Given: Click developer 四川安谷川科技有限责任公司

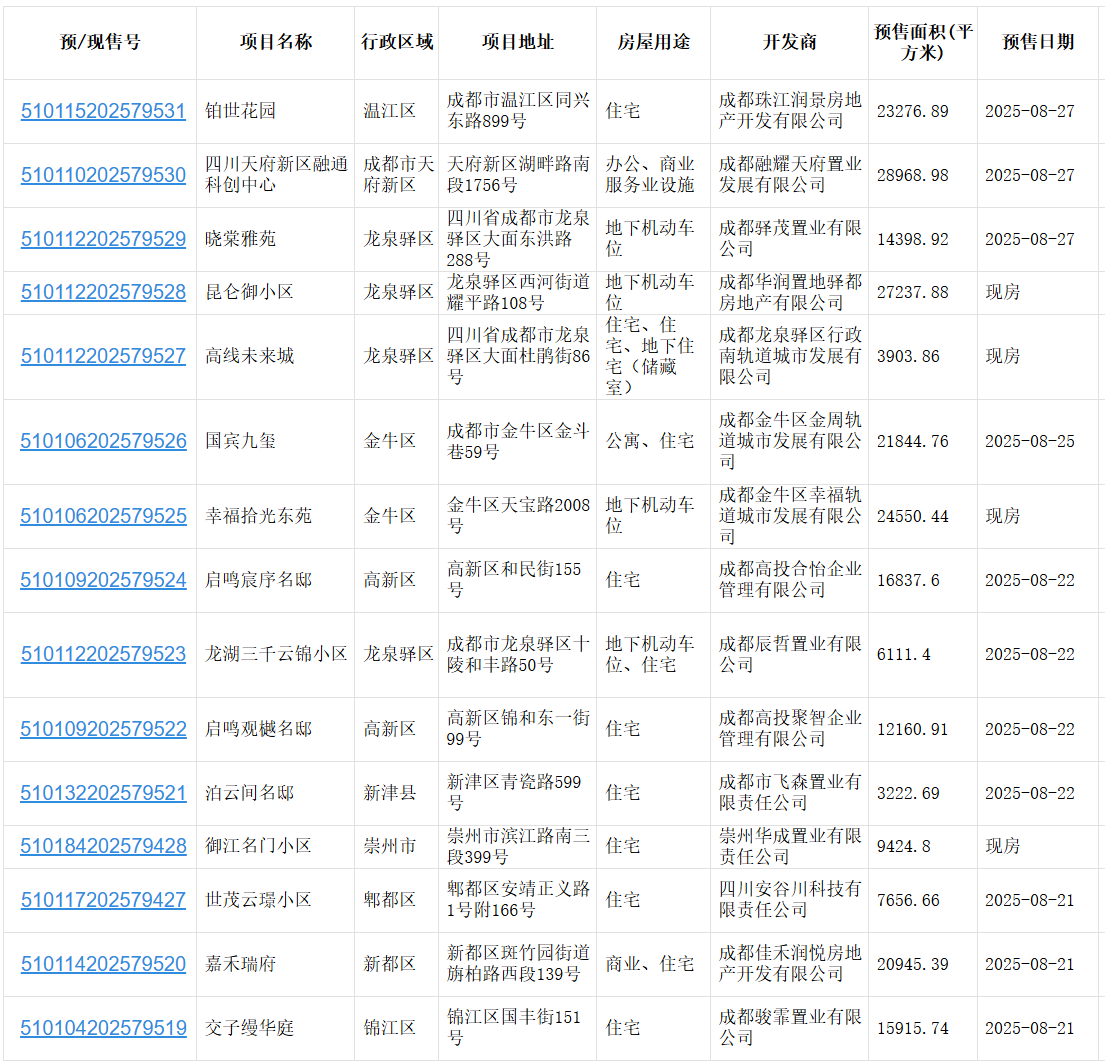Looking at the screenshot, I should click(x=790, y=900).
